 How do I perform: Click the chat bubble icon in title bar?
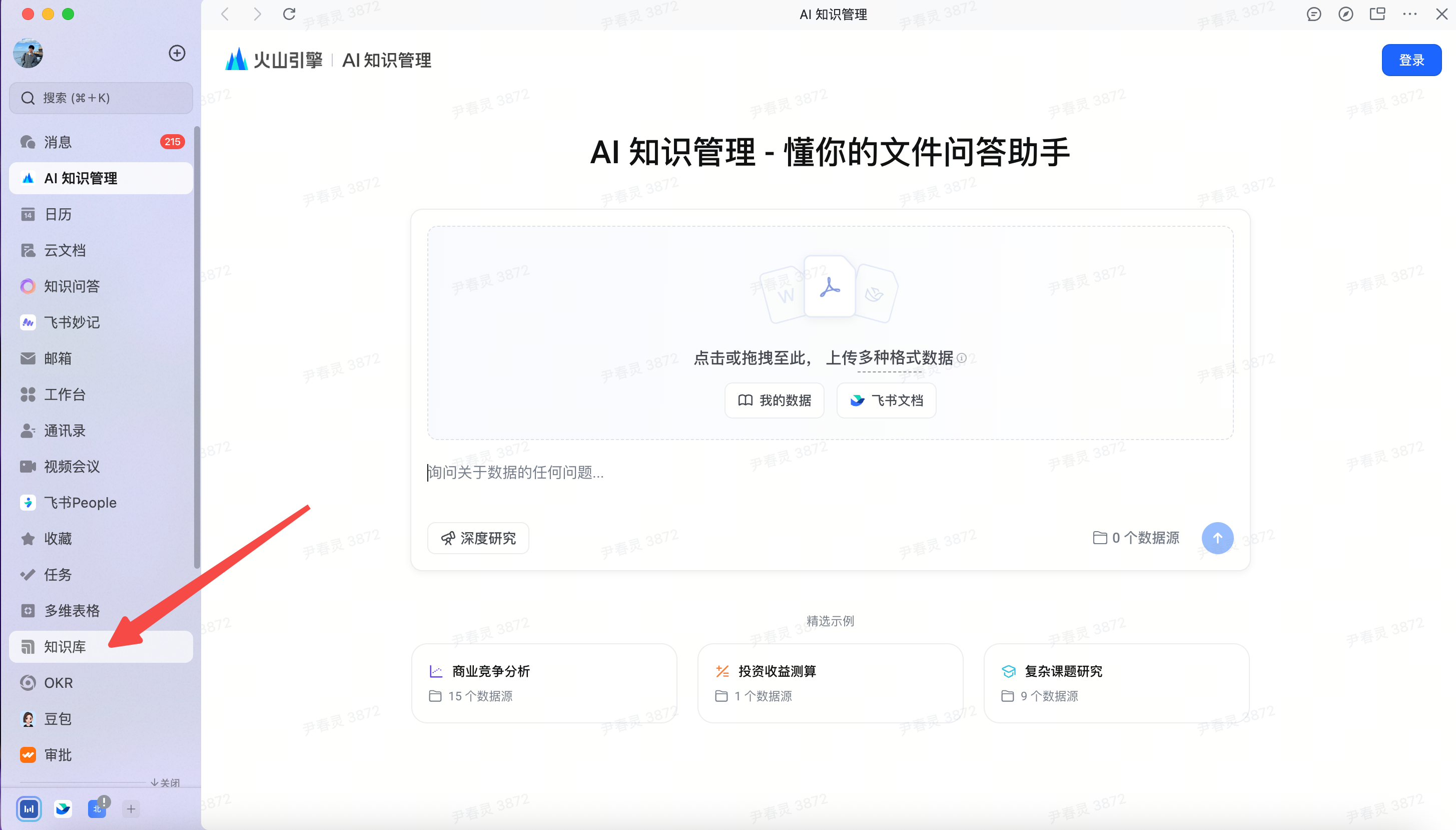[x=1313, y=14]
